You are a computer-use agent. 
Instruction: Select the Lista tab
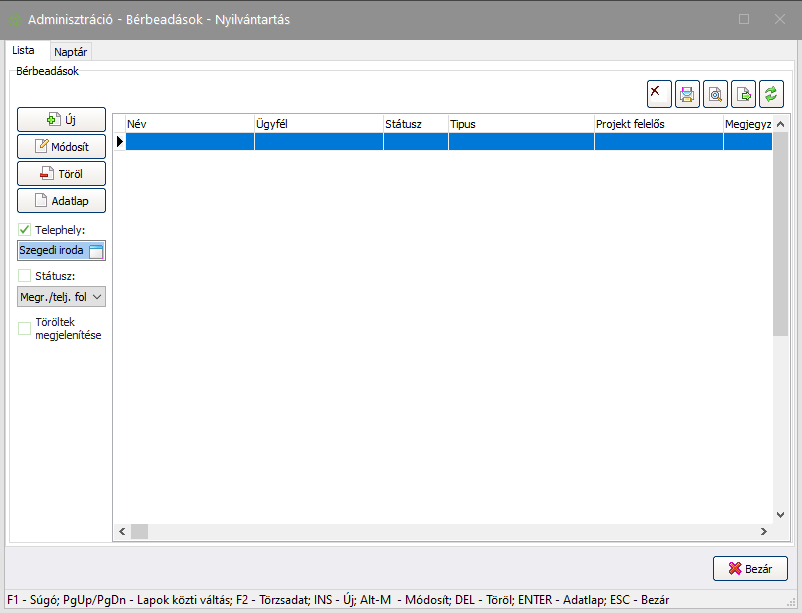(23, 50)
